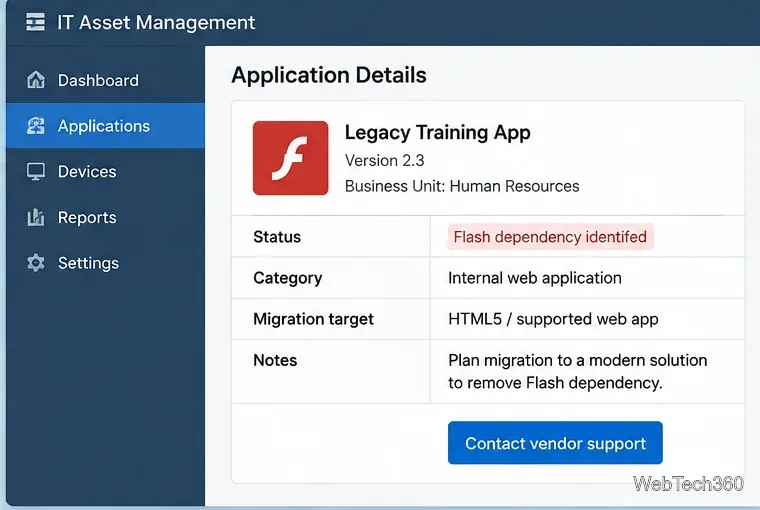Open Settings from the sidebar
760x510 pixels.
coord(105,263)
